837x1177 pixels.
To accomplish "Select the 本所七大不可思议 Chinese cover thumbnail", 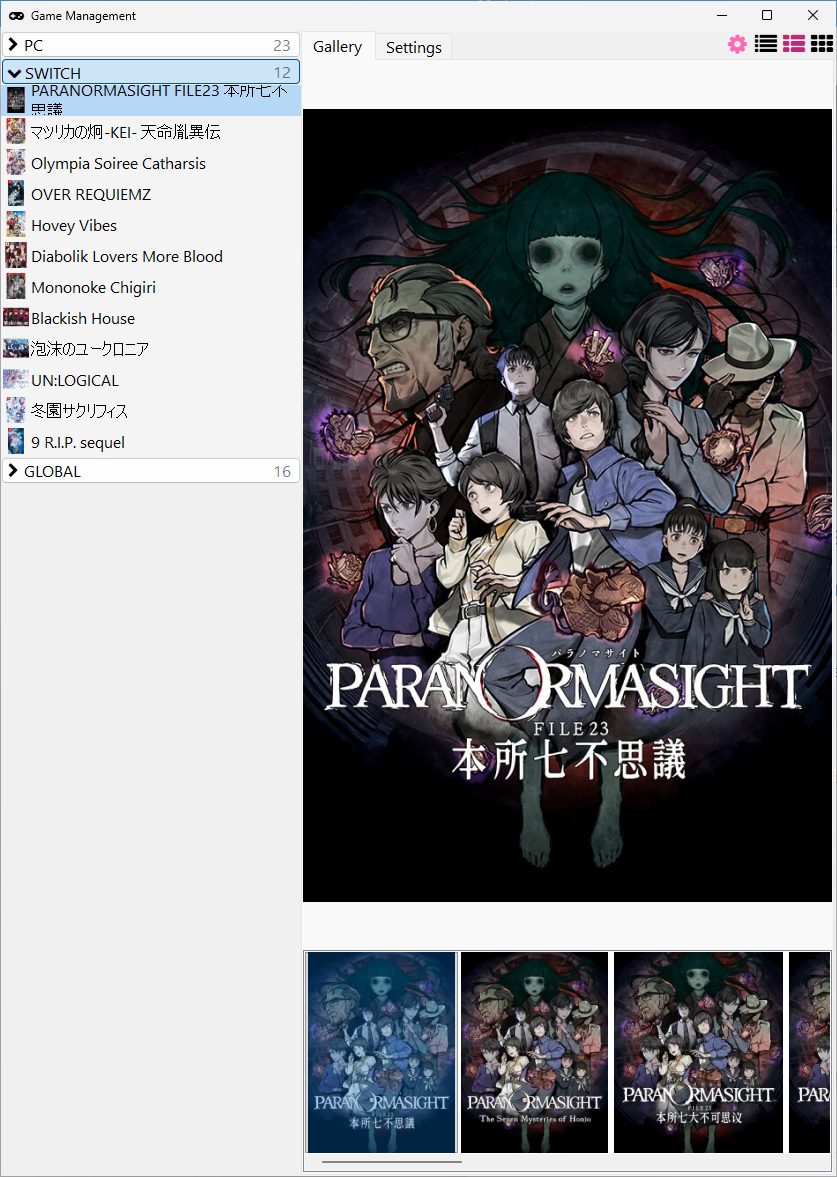I will pyautogui.click(x=698, y=1052).
